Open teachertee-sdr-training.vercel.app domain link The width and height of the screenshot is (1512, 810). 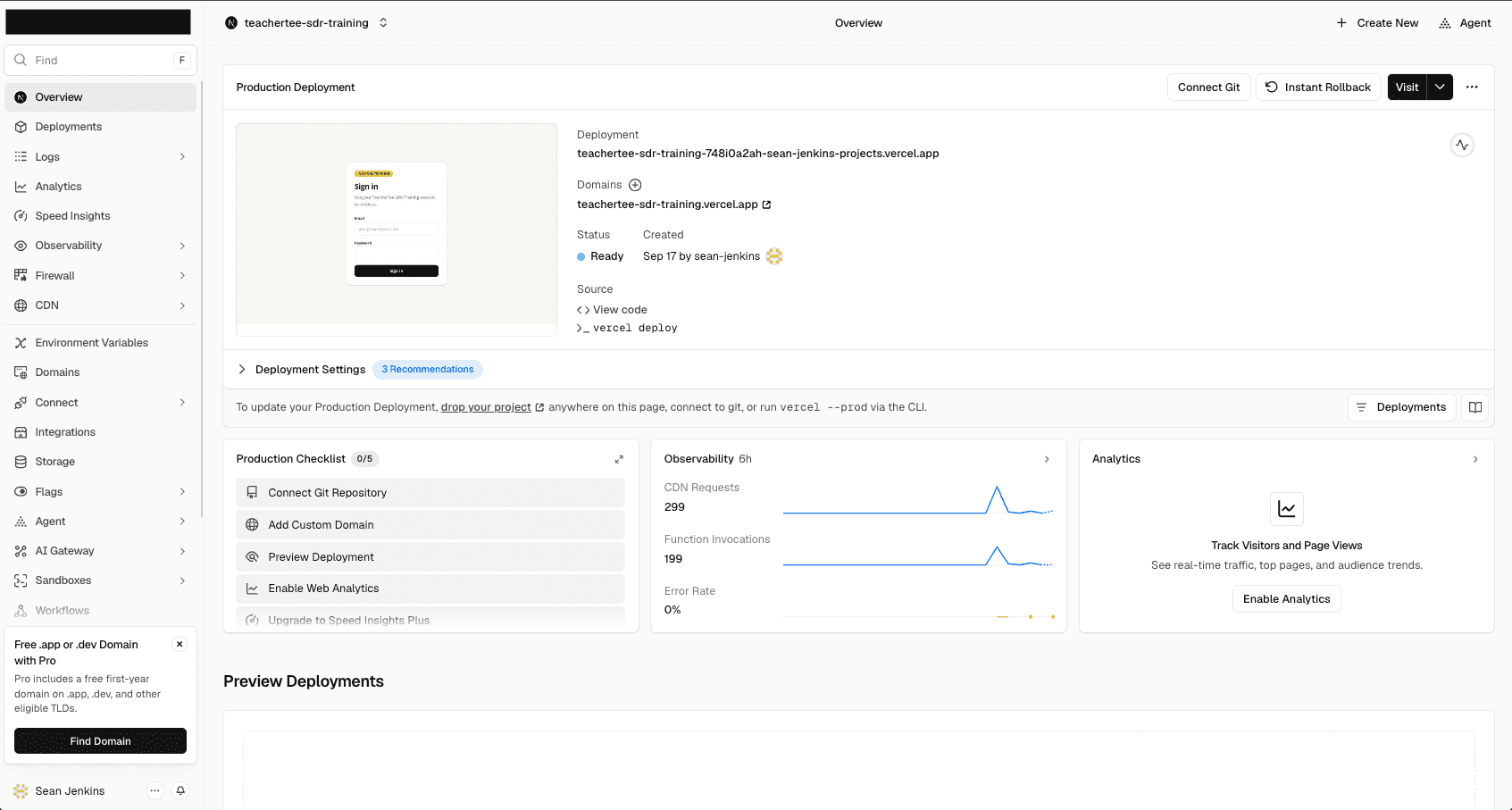(674, 205)
